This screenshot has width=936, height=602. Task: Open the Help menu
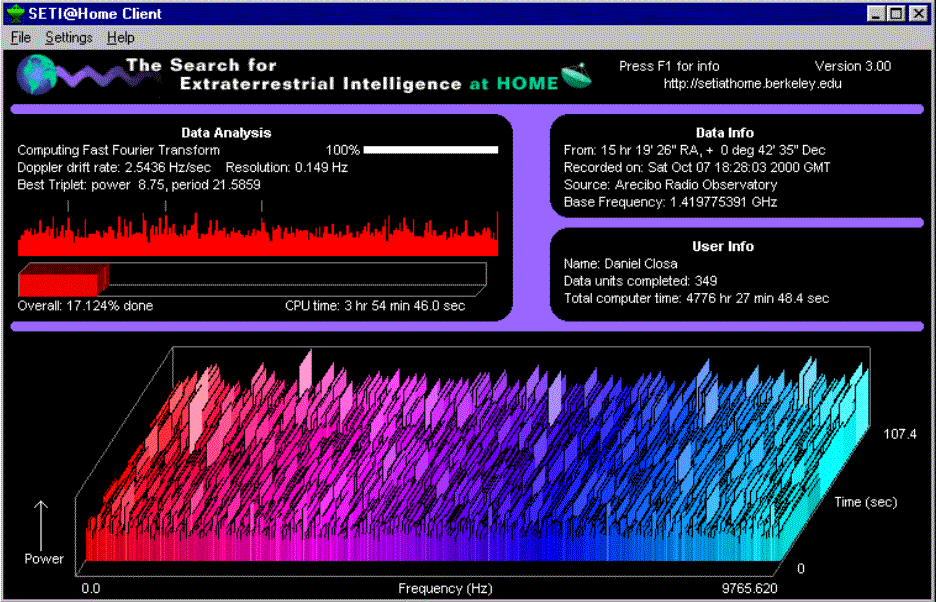point(121,38)
